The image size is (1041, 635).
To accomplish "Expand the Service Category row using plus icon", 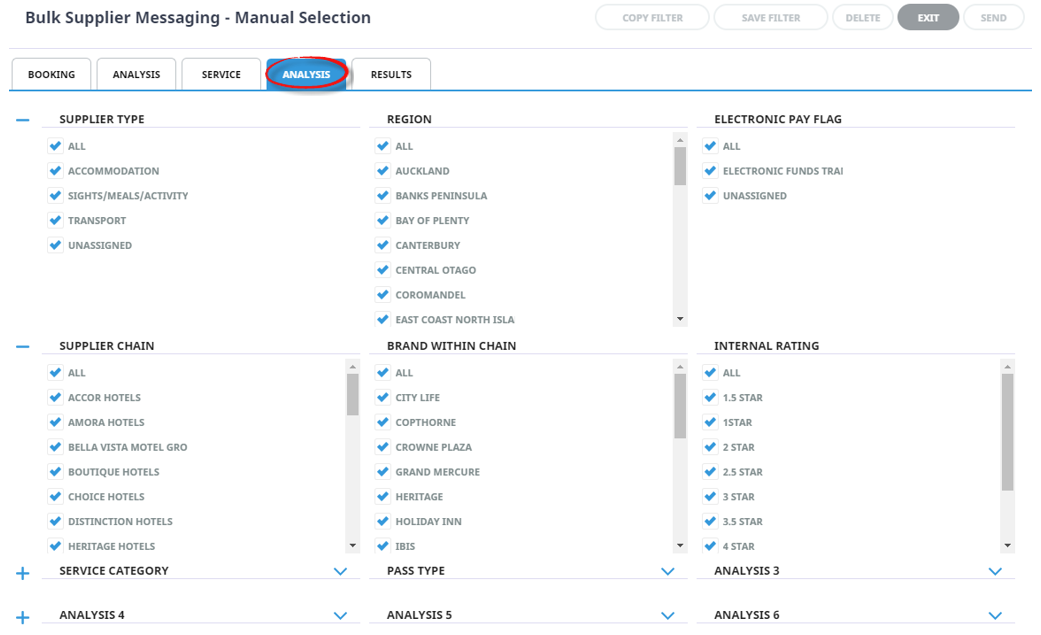I will [23, 574].
